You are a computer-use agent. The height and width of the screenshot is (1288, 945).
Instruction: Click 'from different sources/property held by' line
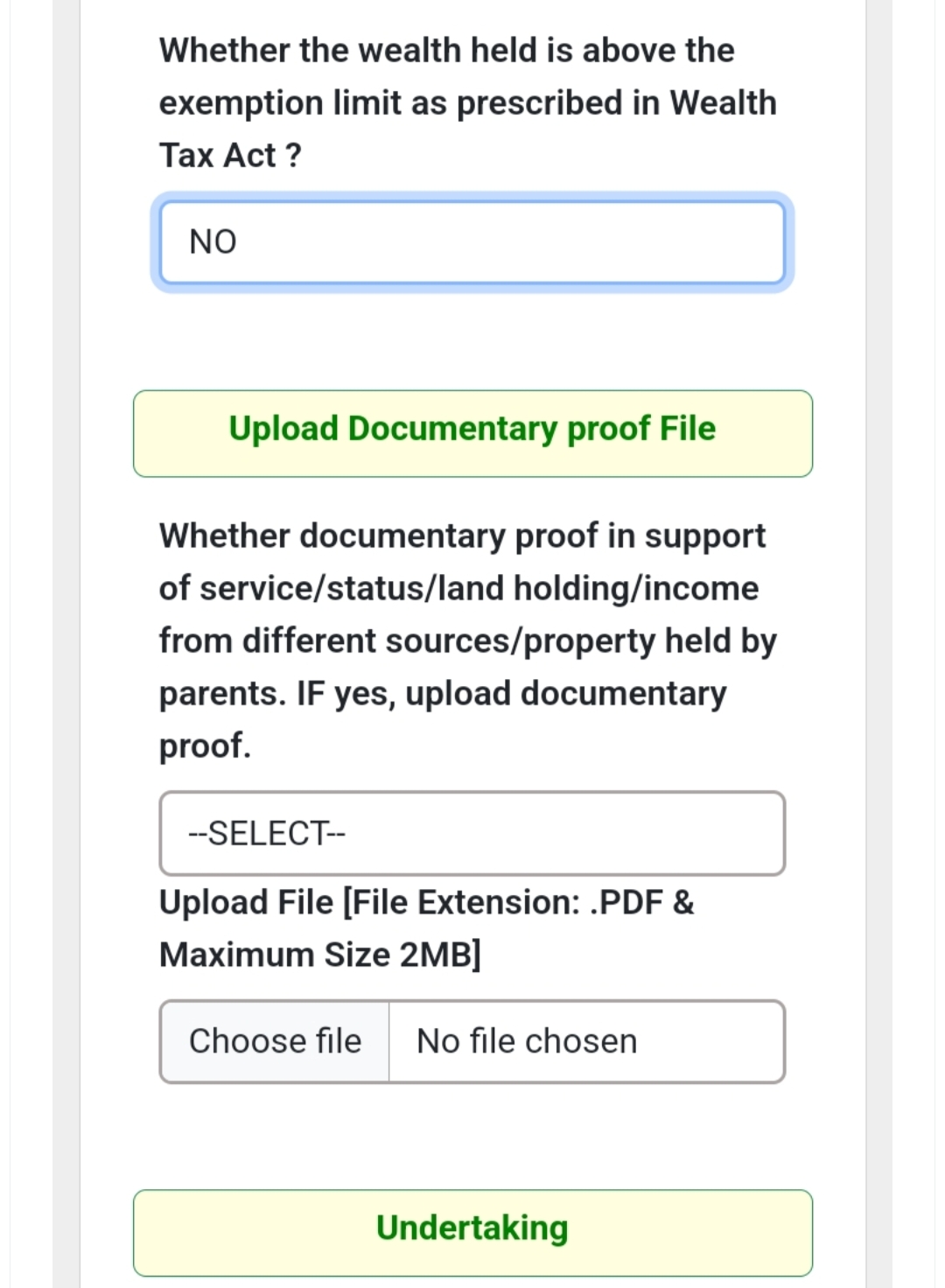click(467, 640)
